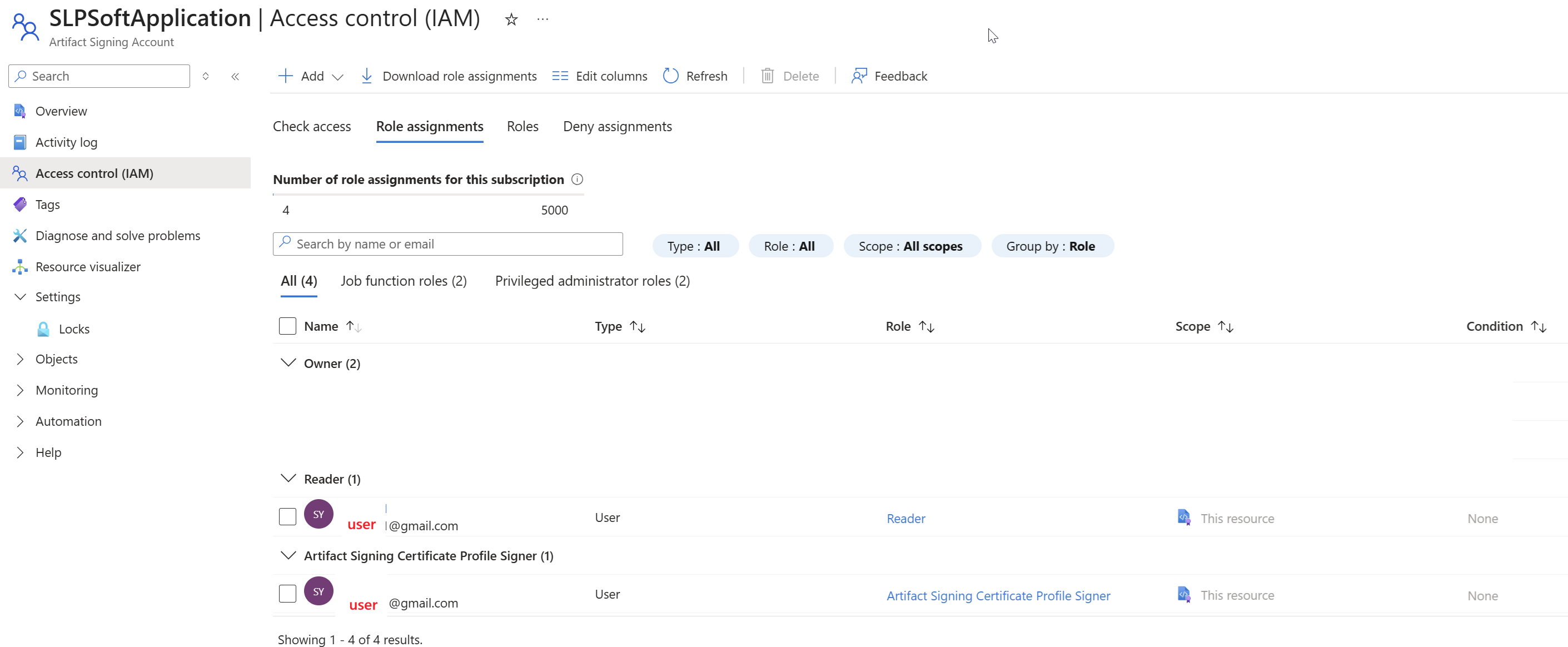Collapse the sidebar with the double chevron
Image resolution: width=1568 pixels, height=647 pixels.
tap(235, 77)
